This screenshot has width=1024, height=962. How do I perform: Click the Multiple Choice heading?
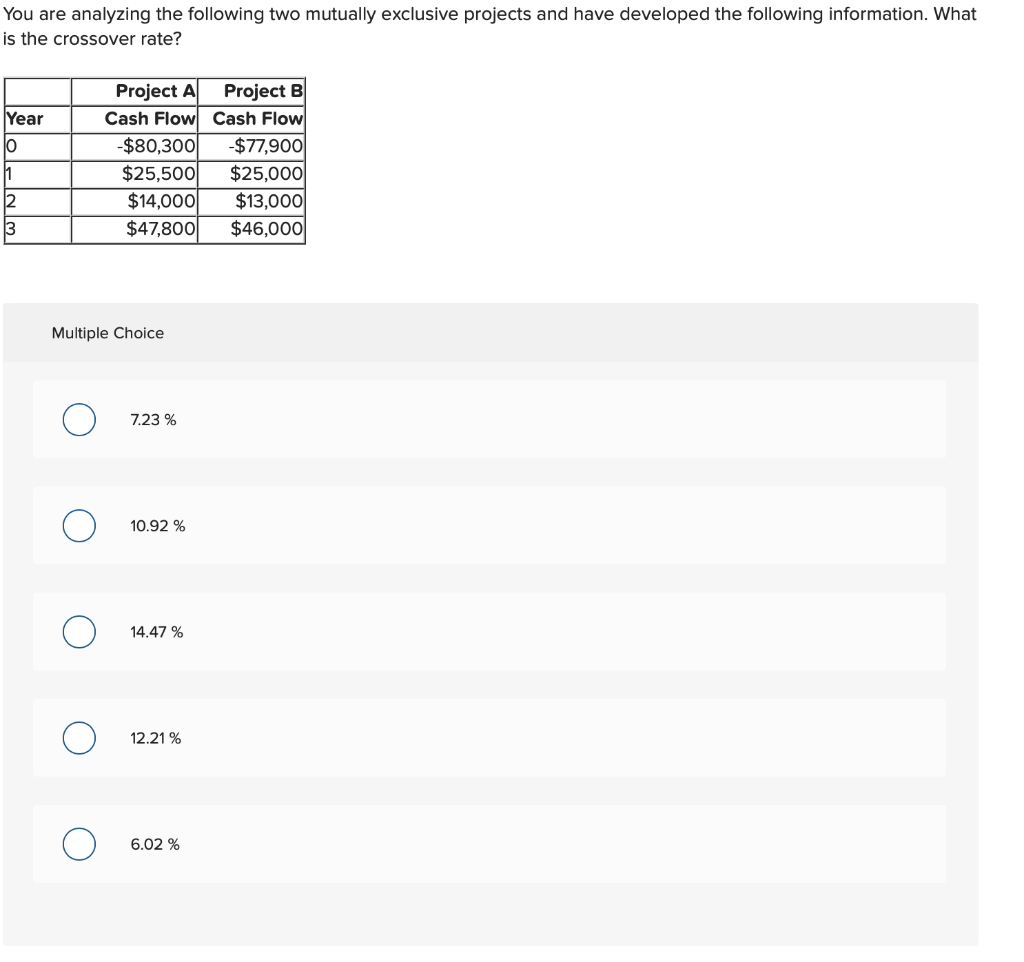107,333
